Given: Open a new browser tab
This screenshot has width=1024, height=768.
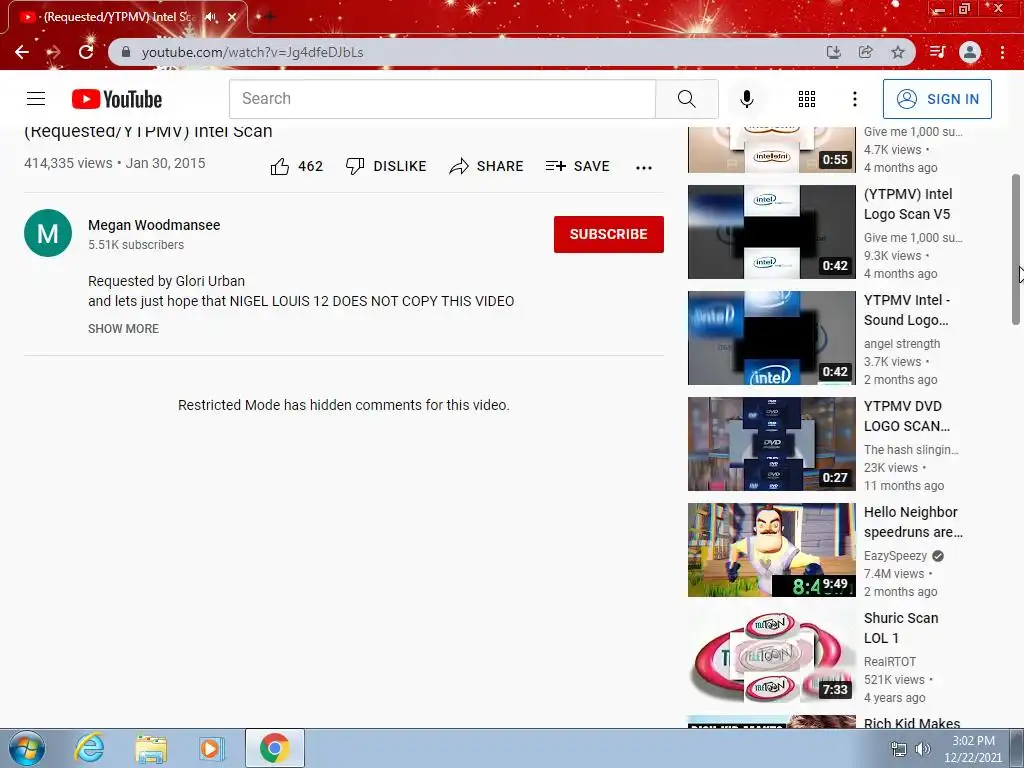Looking at the screenshot, I should 269,17.
